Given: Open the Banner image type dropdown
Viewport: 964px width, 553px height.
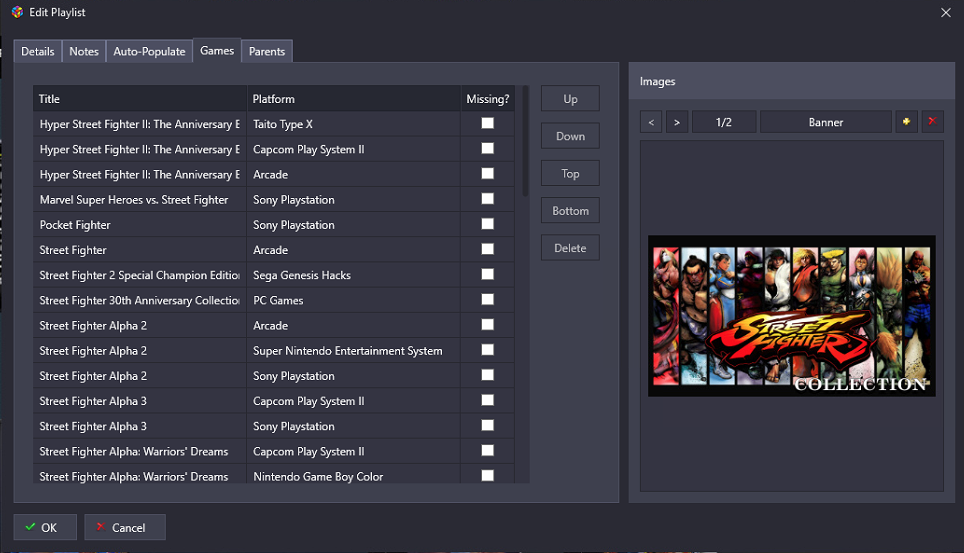Looking at the screenshot, I should [826, 122].
